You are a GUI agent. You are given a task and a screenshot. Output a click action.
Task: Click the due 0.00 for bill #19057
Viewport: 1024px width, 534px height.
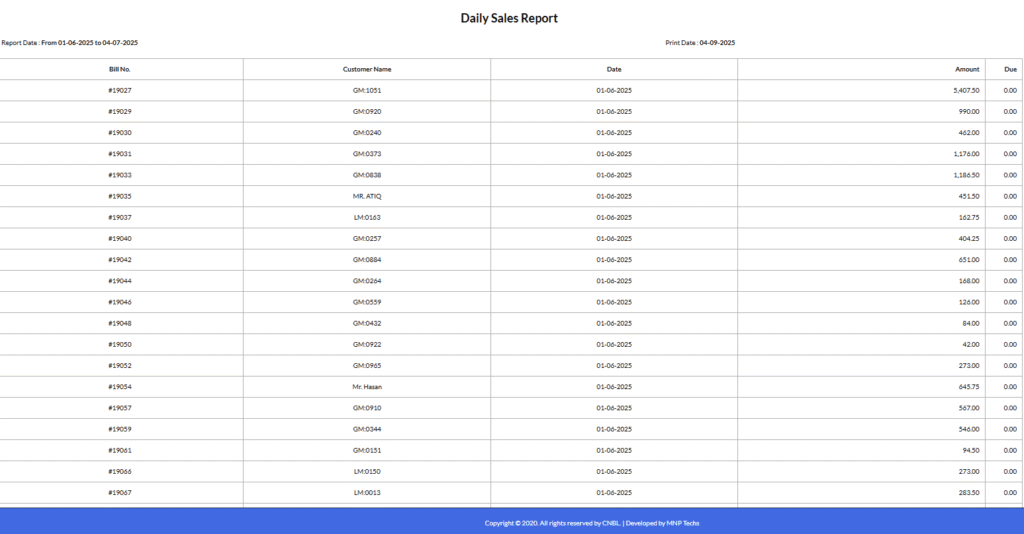pyautogui.click(x=1010, y=408)
